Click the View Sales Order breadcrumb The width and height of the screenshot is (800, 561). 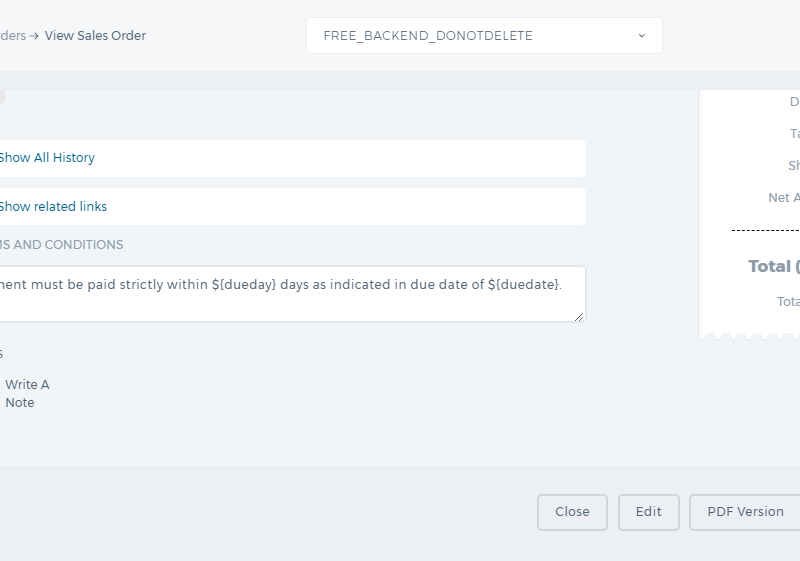(95, 36)
